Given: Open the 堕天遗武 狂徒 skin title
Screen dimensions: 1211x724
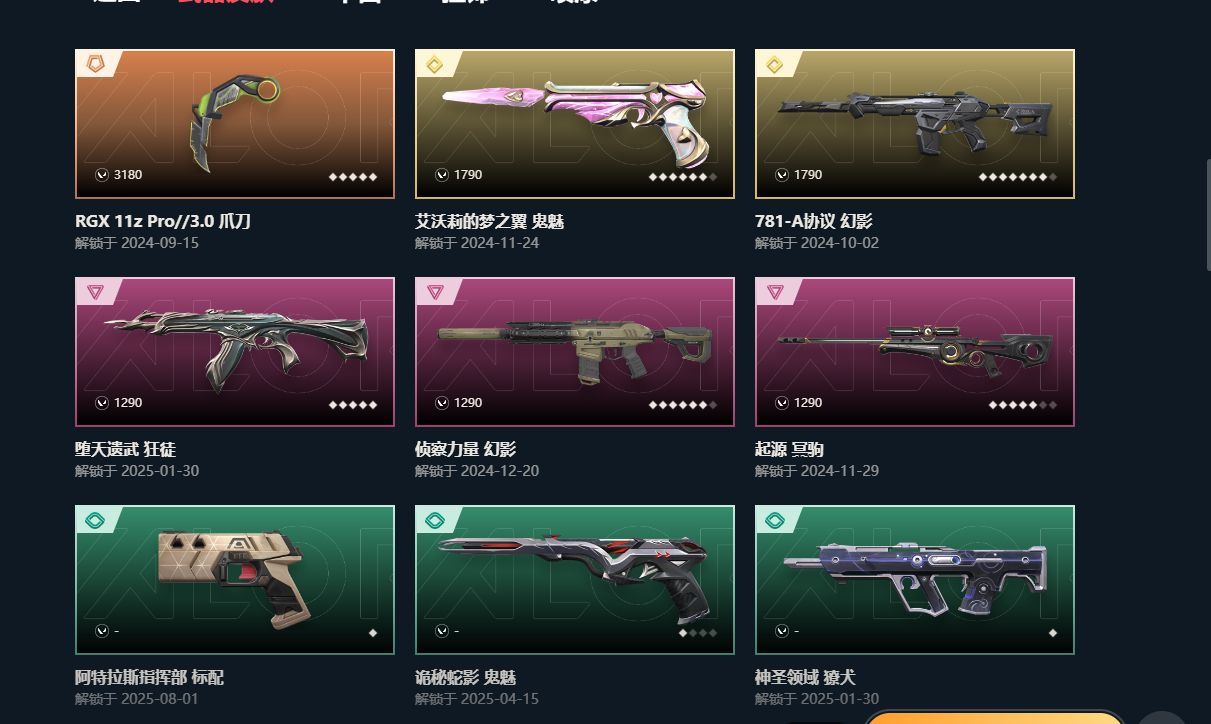Looking at the screenshot, I should pyautogui.click(x=126, y=449).
